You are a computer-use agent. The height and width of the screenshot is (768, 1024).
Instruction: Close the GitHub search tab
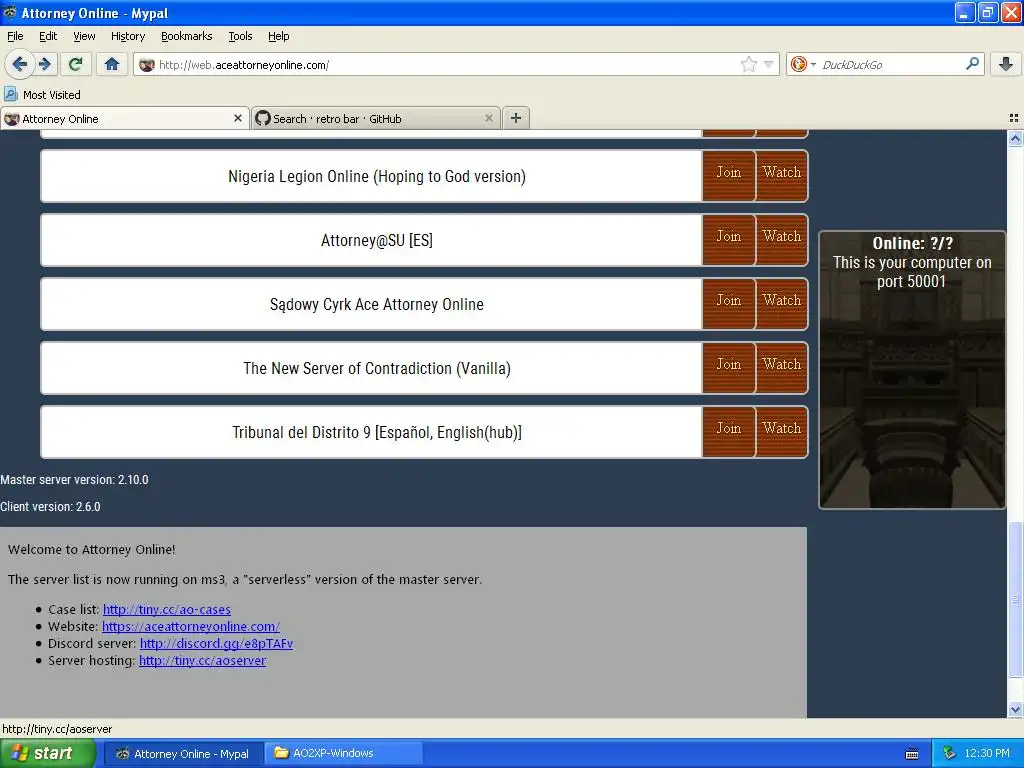tap(488, 118)
